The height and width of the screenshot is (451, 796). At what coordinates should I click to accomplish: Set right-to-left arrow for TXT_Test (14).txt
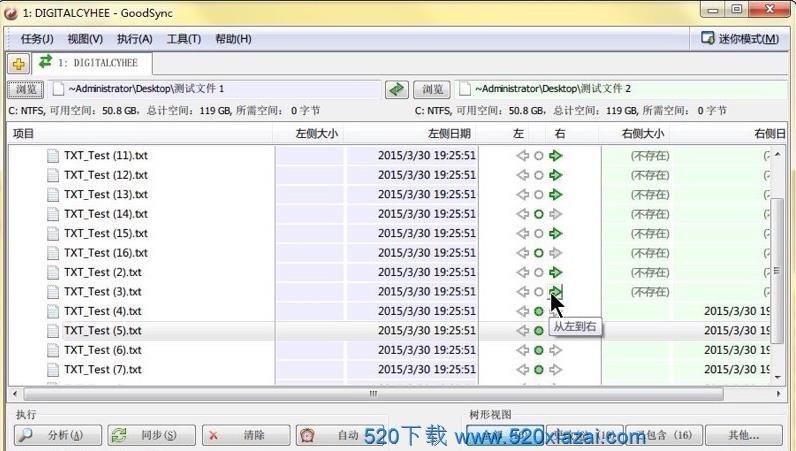tap(522, 214)
